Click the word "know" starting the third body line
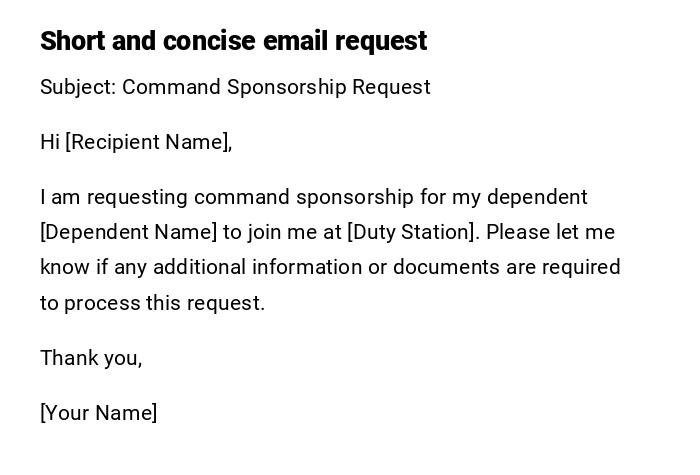The width and height of the screenshot is (700, 475). [x=62, y=268]
